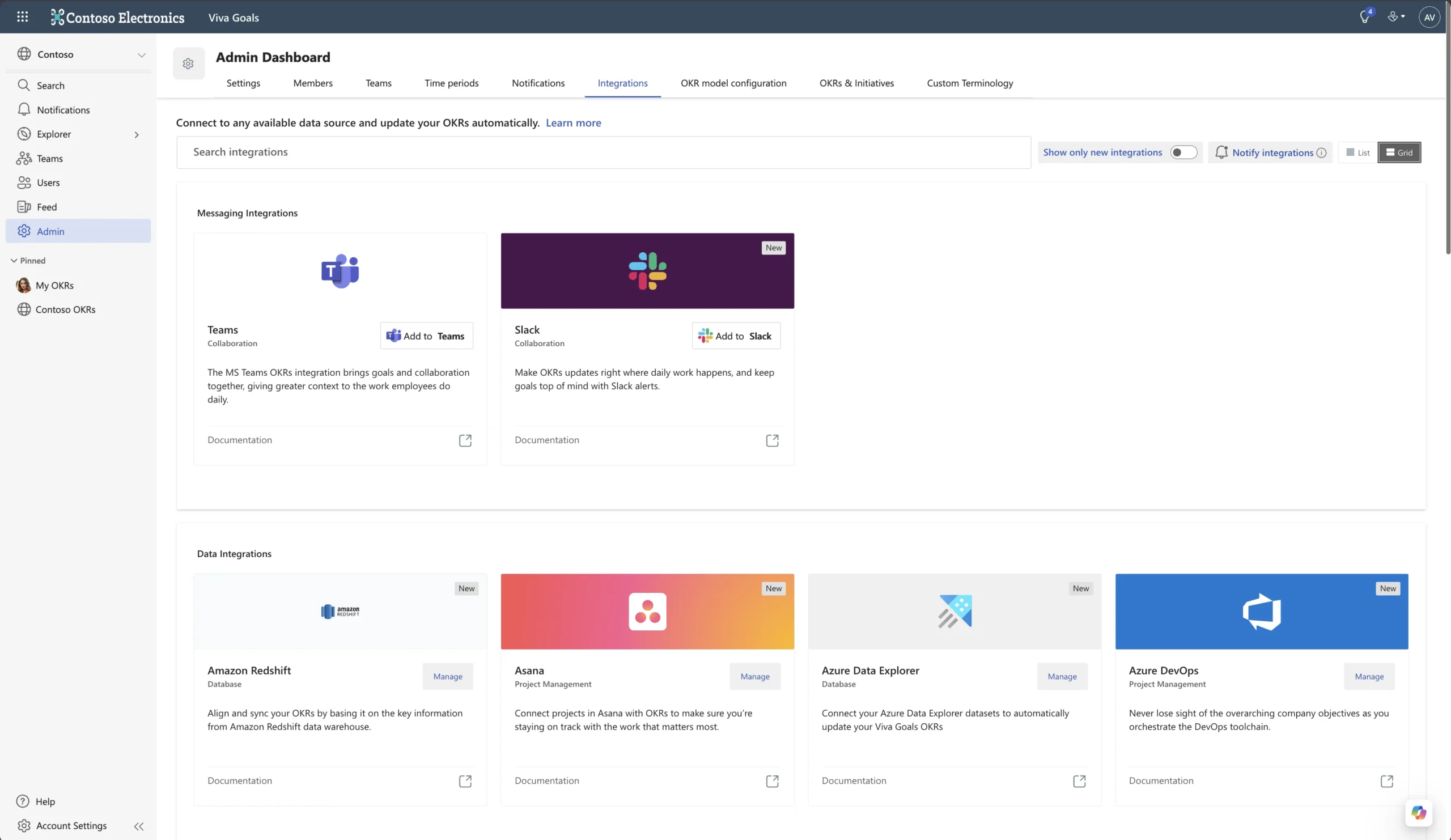
Task: Open Slack's Documentation external link icon
Action: point(772,440)
